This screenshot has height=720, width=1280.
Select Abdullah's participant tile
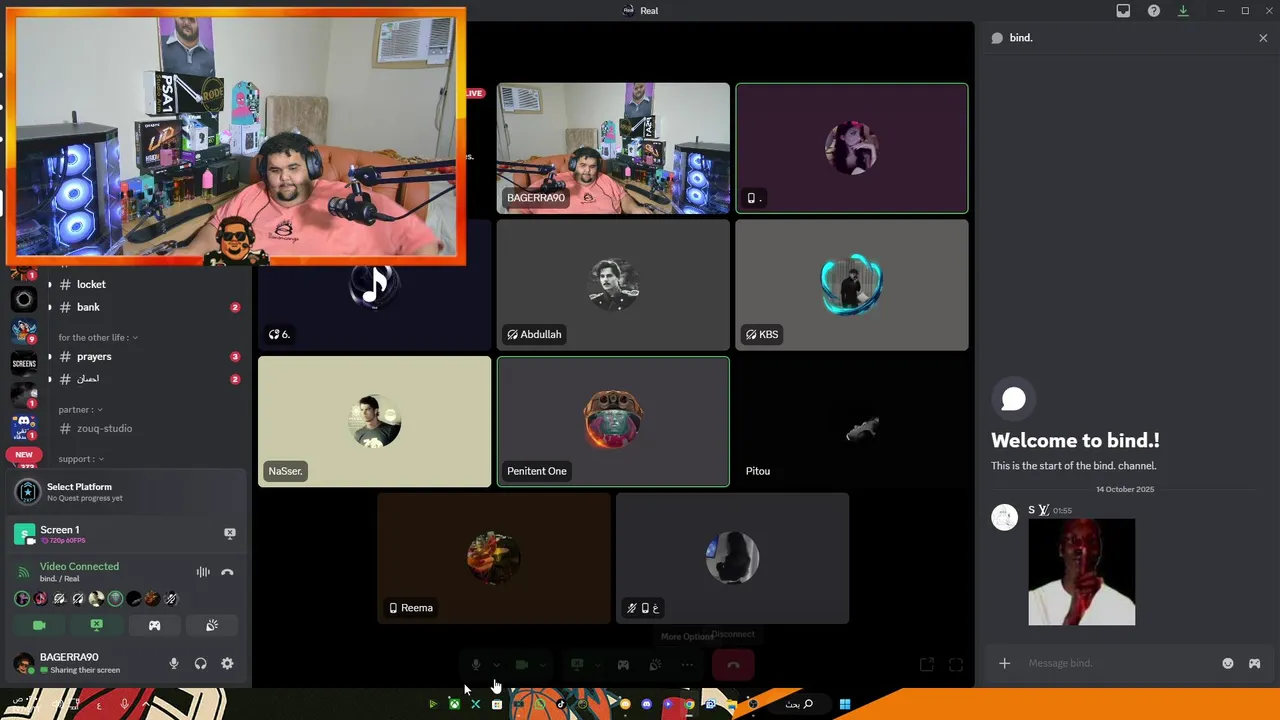(613, 285)
